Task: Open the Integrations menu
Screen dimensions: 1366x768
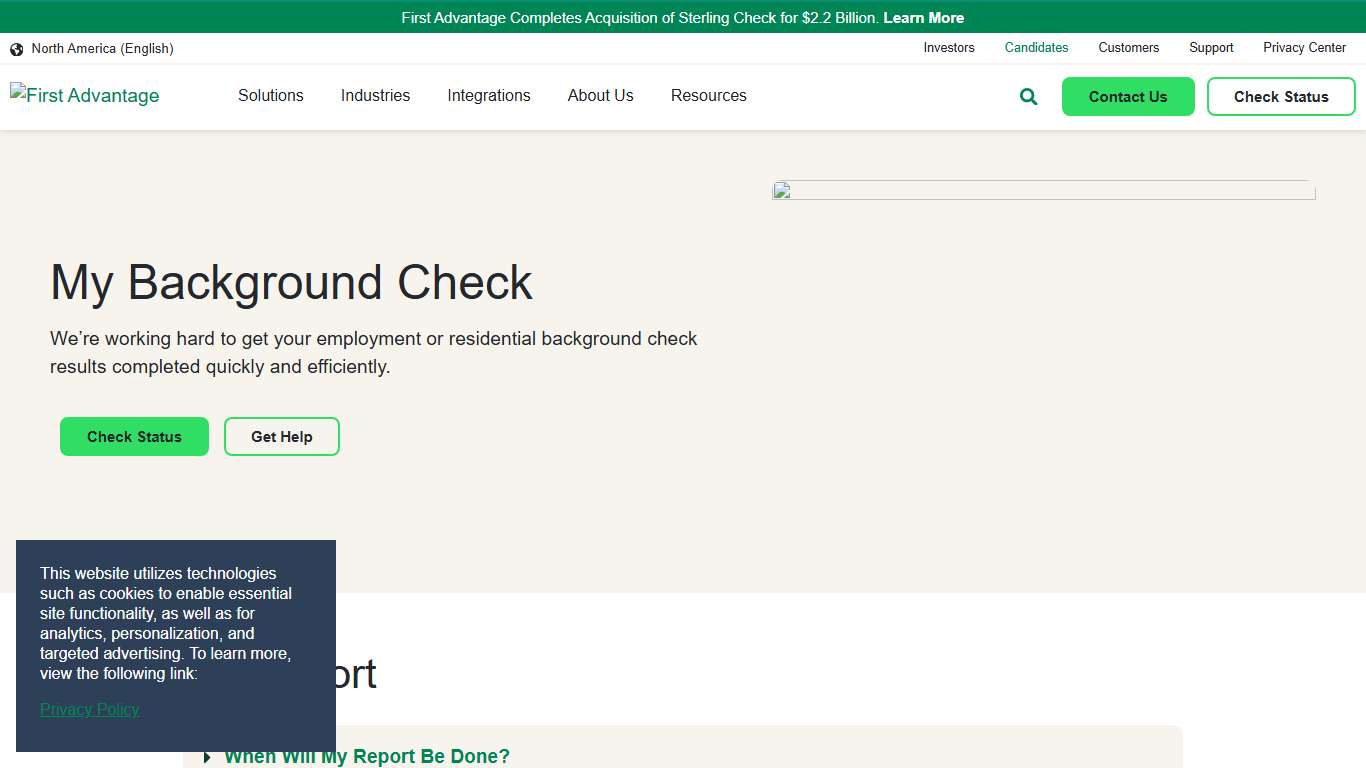Action: [489, 95]
